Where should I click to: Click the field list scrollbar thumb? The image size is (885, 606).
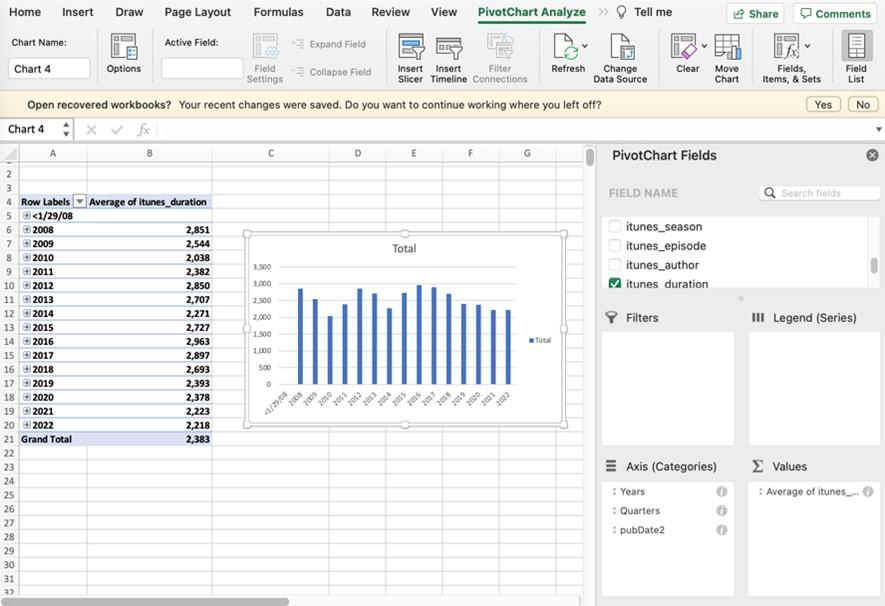(874, 265)
